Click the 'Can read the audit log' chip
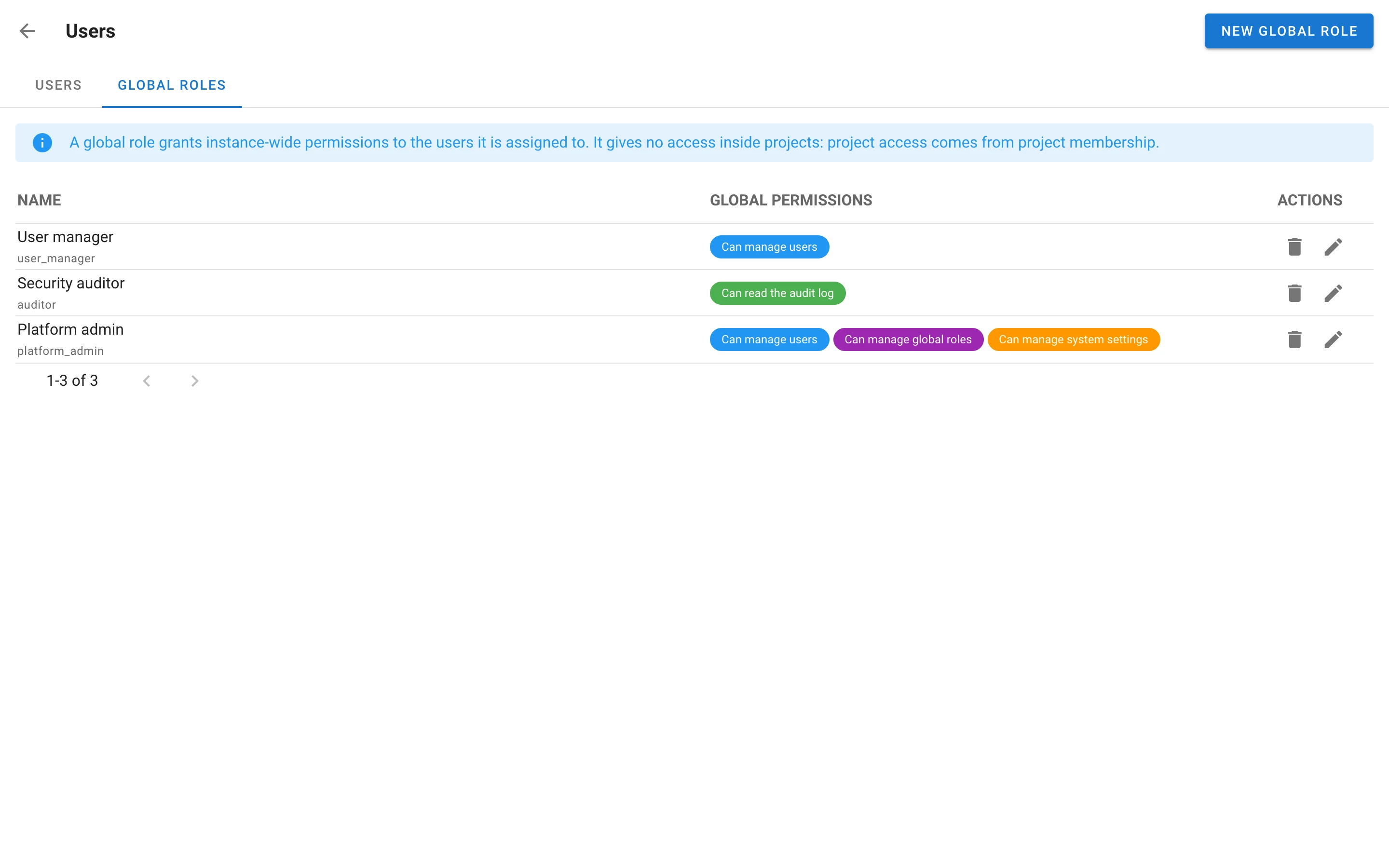 (777, 293)
